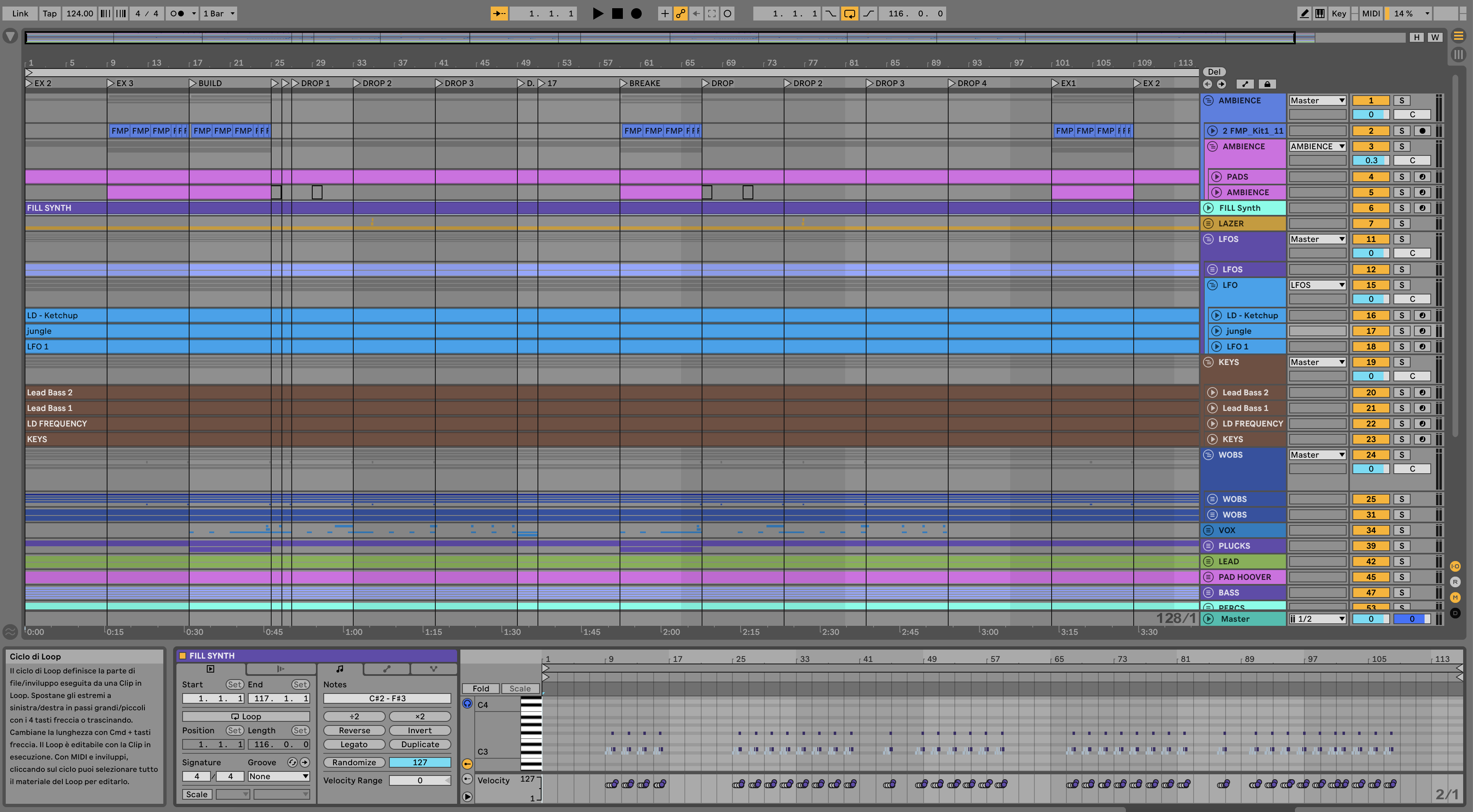Click the Del locator button

(1214, 72)
